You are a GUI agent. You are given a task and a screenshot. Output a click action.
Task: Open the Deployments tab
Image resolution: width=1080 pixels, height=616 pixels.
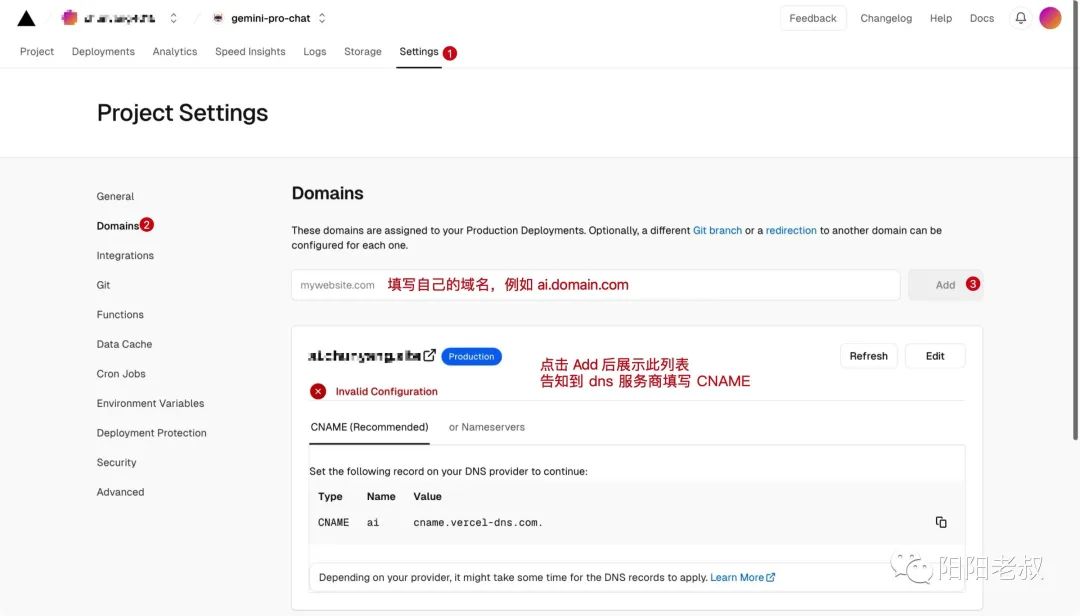click(103, 52)
